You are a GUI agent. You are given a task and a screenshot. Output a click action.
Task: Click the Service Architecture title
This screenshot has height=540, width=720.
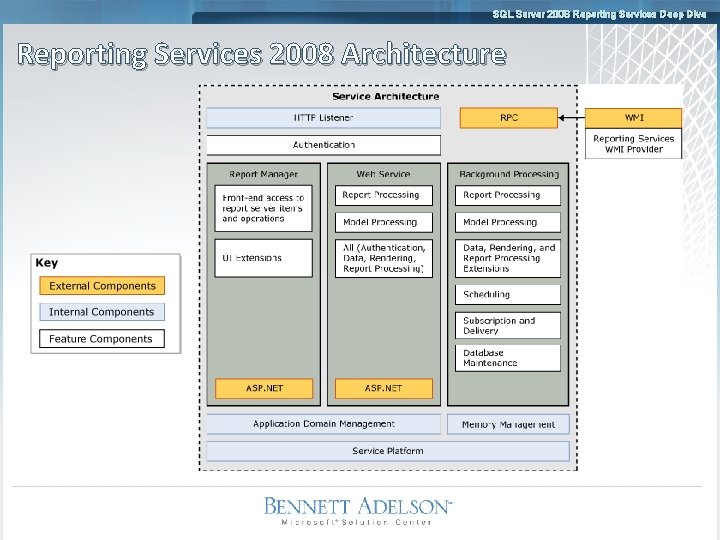[x=386, y=96]
